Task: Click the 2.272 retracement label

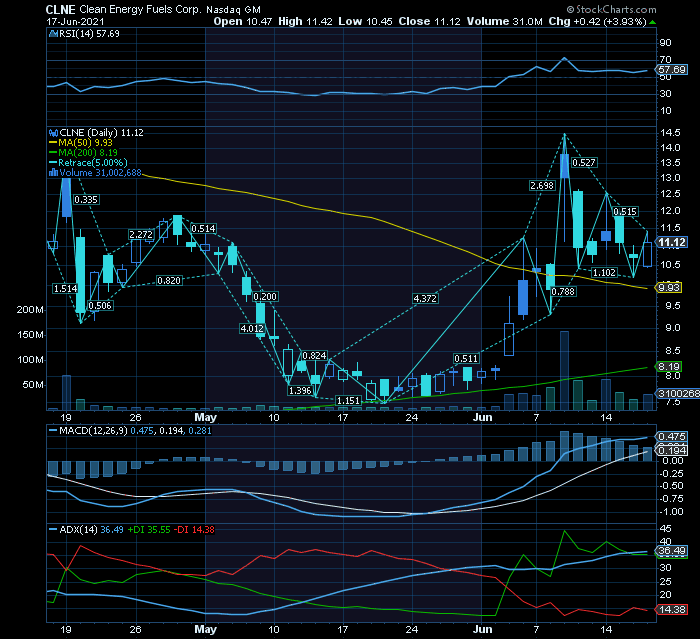Action: point(141,235)
